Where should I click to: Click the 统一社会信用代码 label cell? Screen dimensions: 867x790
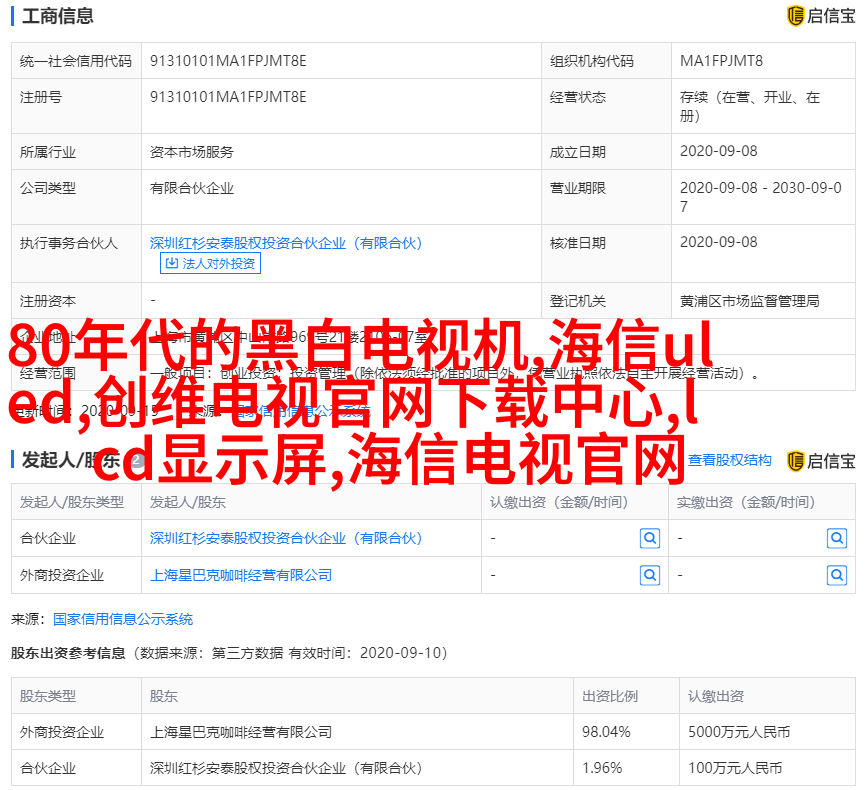click(76, 61)
